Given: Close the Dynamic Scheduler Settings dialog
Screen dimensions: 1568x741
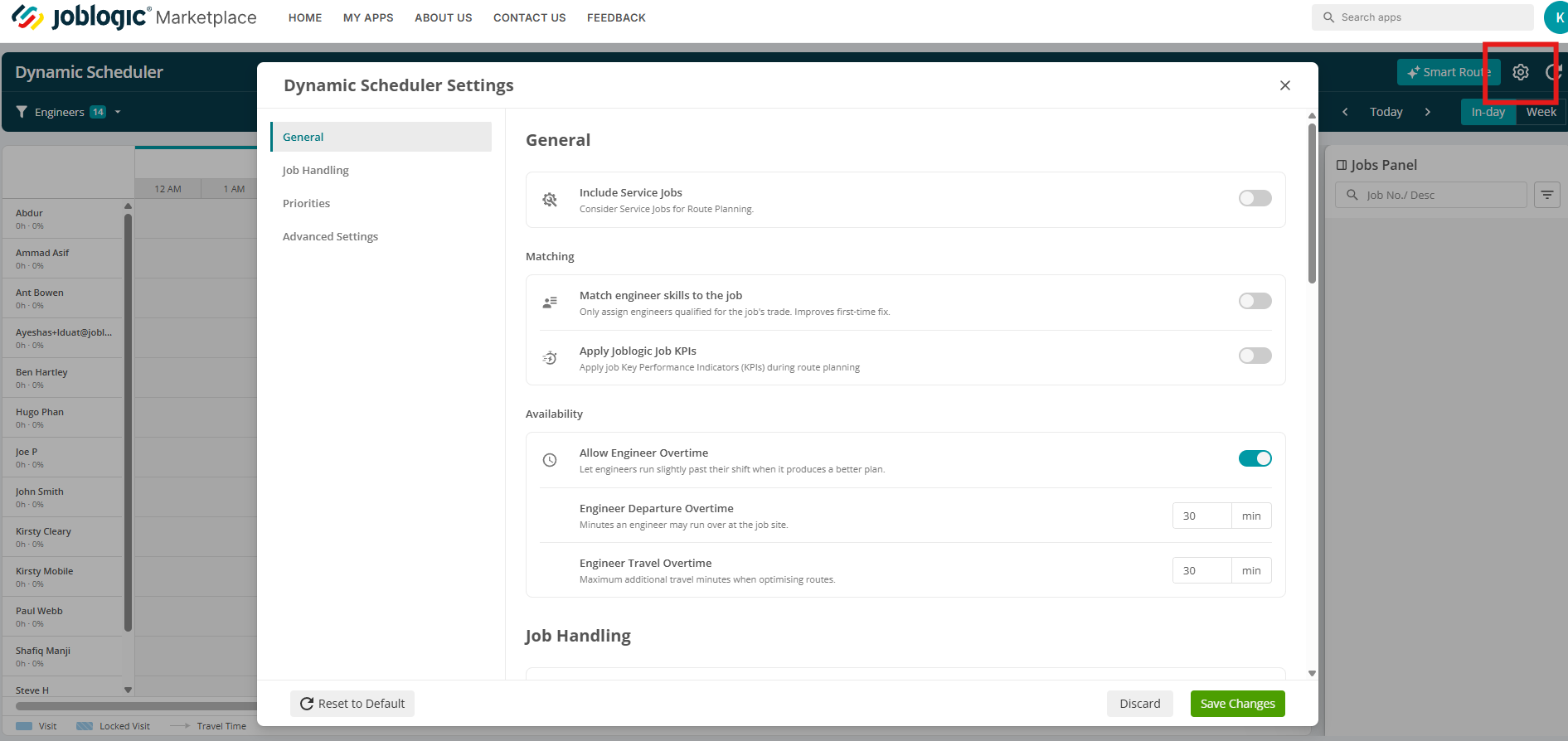Looking at the screenshot, I should pos(1285,85).
